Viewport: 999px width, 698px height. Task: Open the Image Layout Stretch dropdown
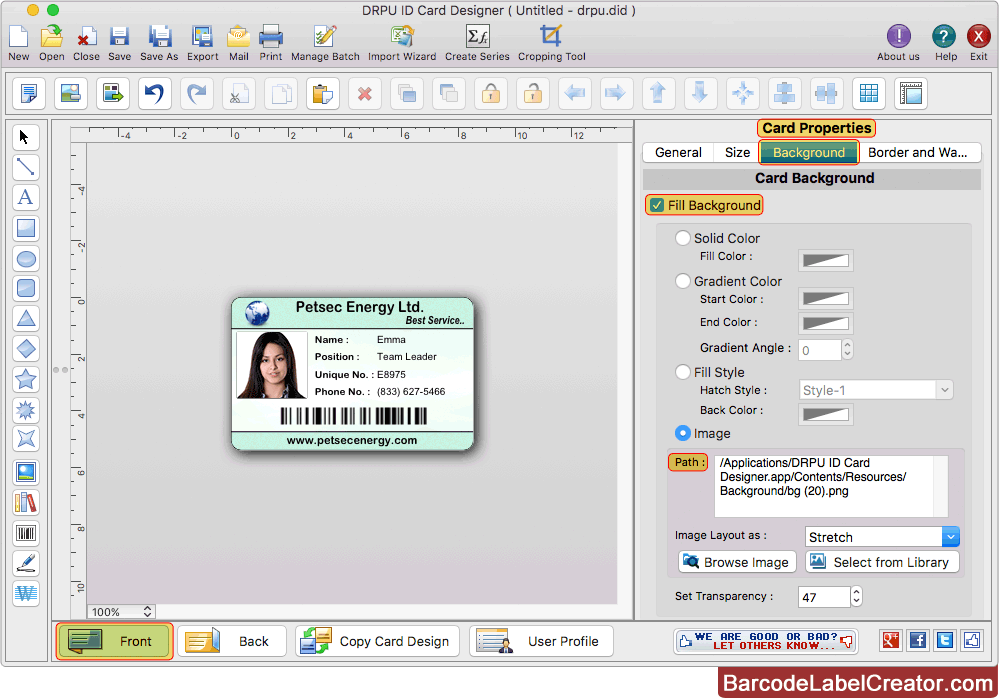[882, 537]
